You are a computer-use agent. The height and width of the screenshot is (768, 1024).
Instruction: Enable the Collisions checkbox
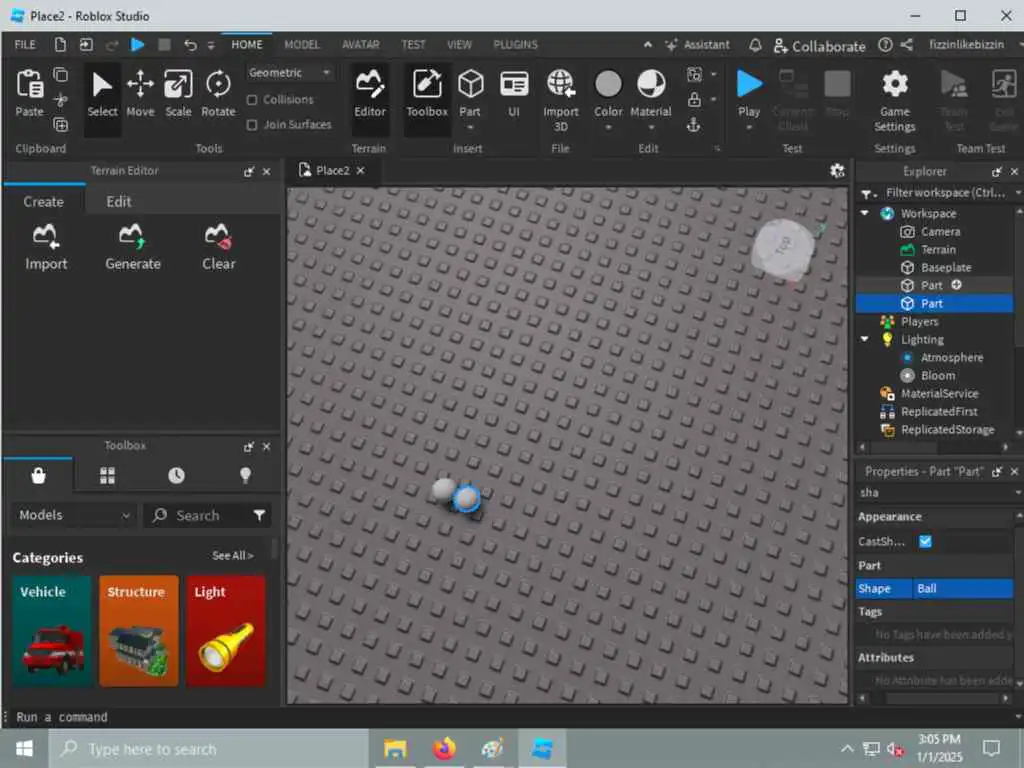tap(252, 100)
